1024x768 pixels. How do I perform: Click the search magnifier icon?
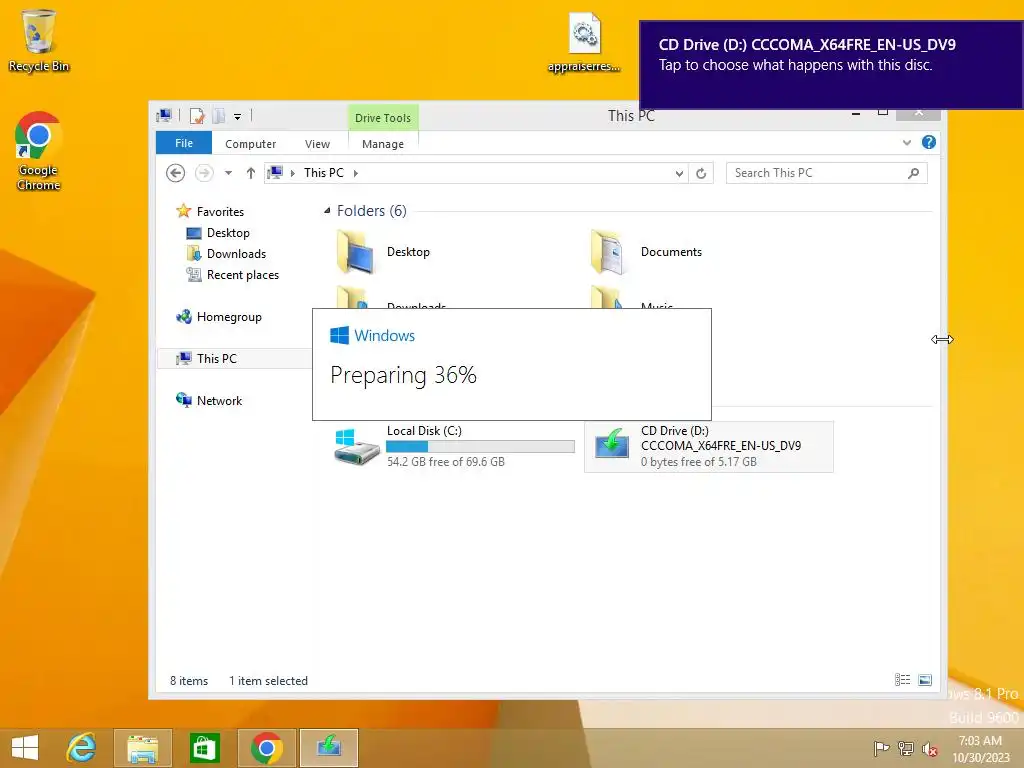tap(914, 173)
